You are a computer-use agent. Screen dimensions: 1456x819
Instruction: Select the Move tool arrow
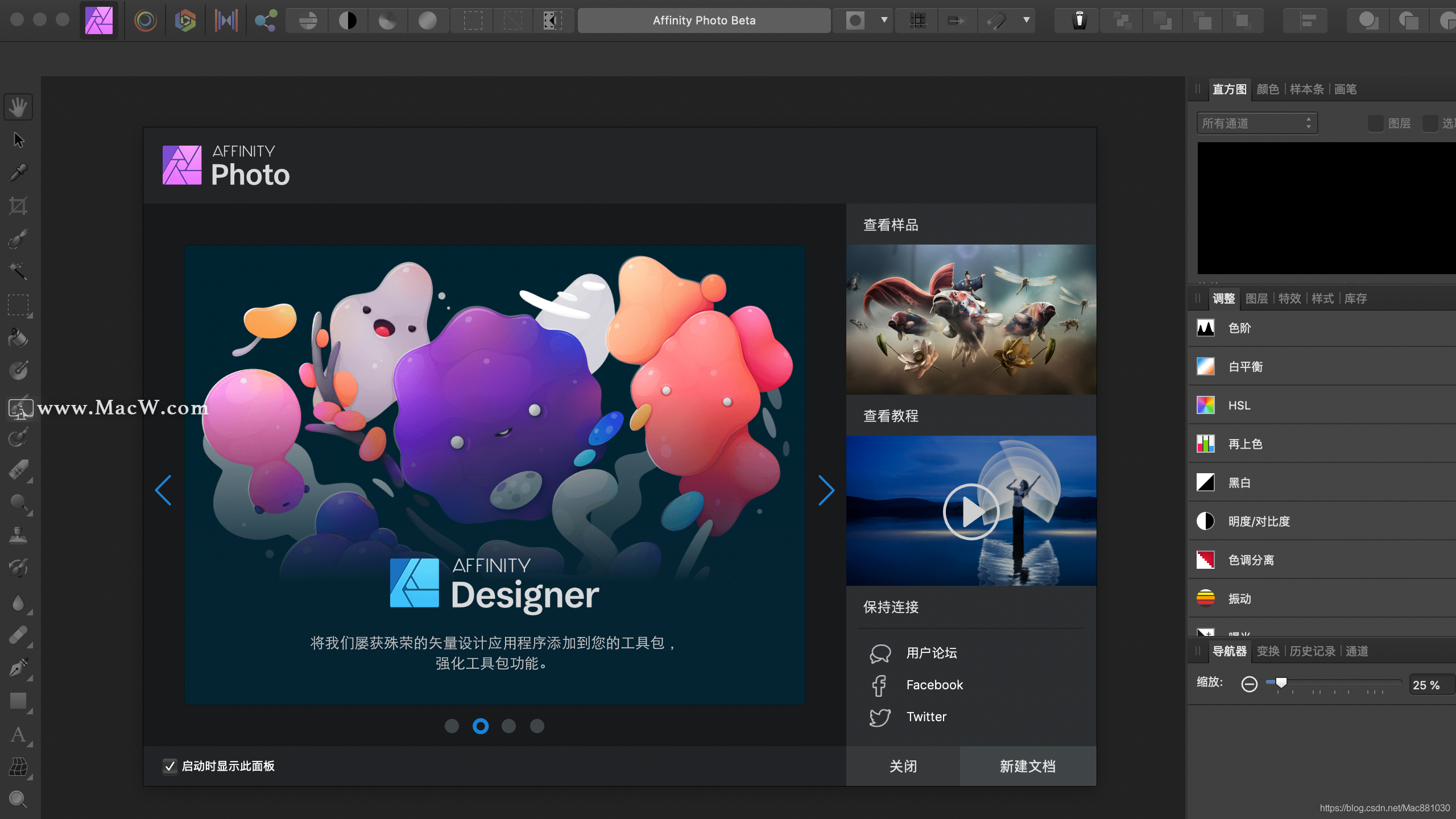[18, 140]
